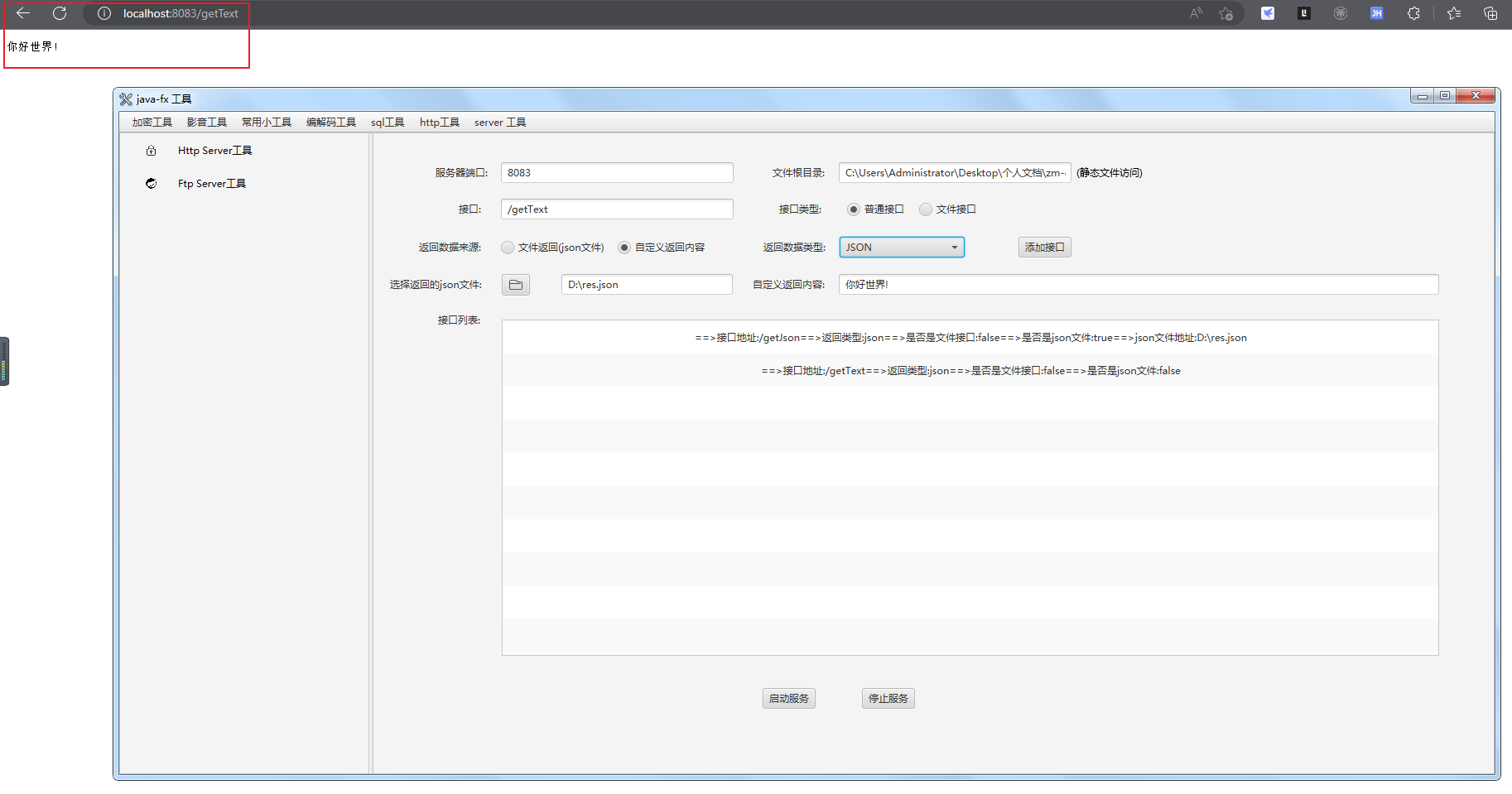Open the favorites list icon
This screenshot has height=794, width=1512.
coord(1454,13)
